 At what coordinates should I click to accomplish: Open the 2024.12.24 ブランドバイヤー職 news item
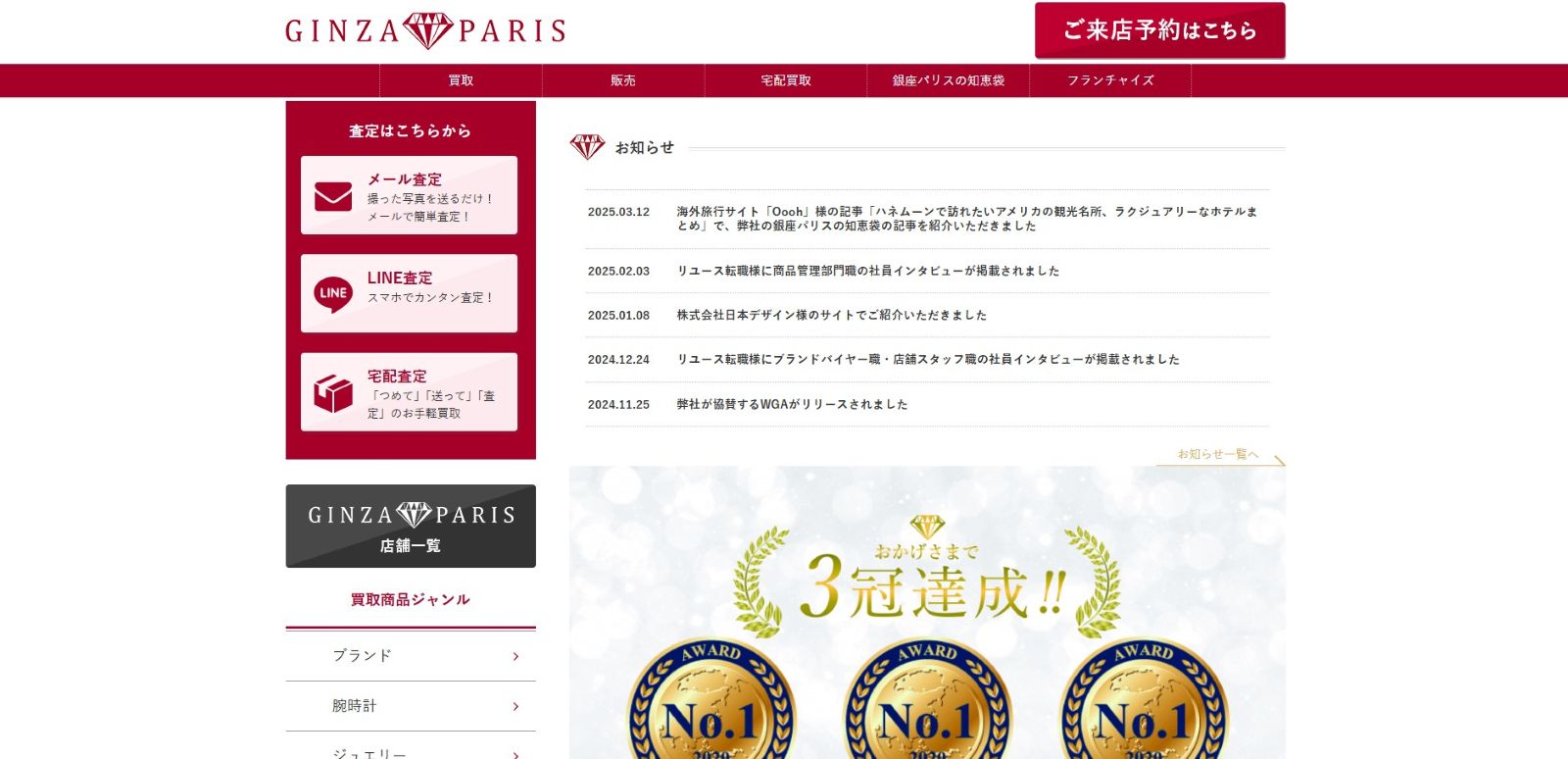927,360
